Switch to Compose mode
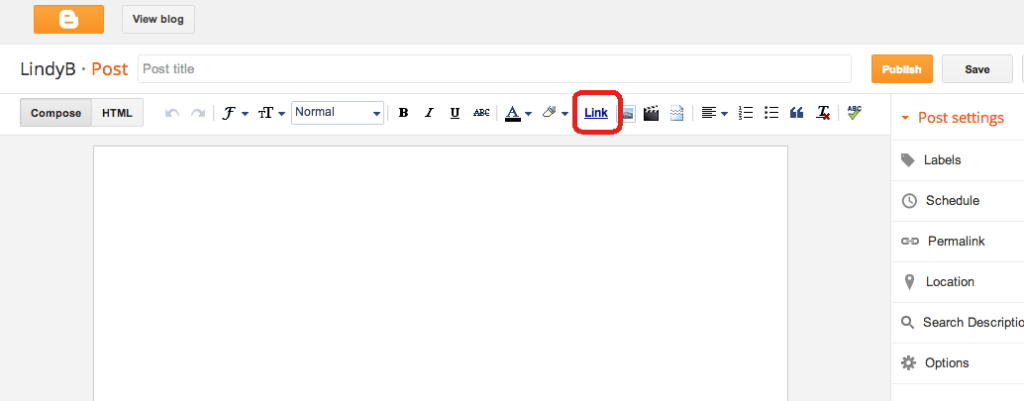Image resolution: width=1024 pixels, height=401 pixels. tap(56, 112)
